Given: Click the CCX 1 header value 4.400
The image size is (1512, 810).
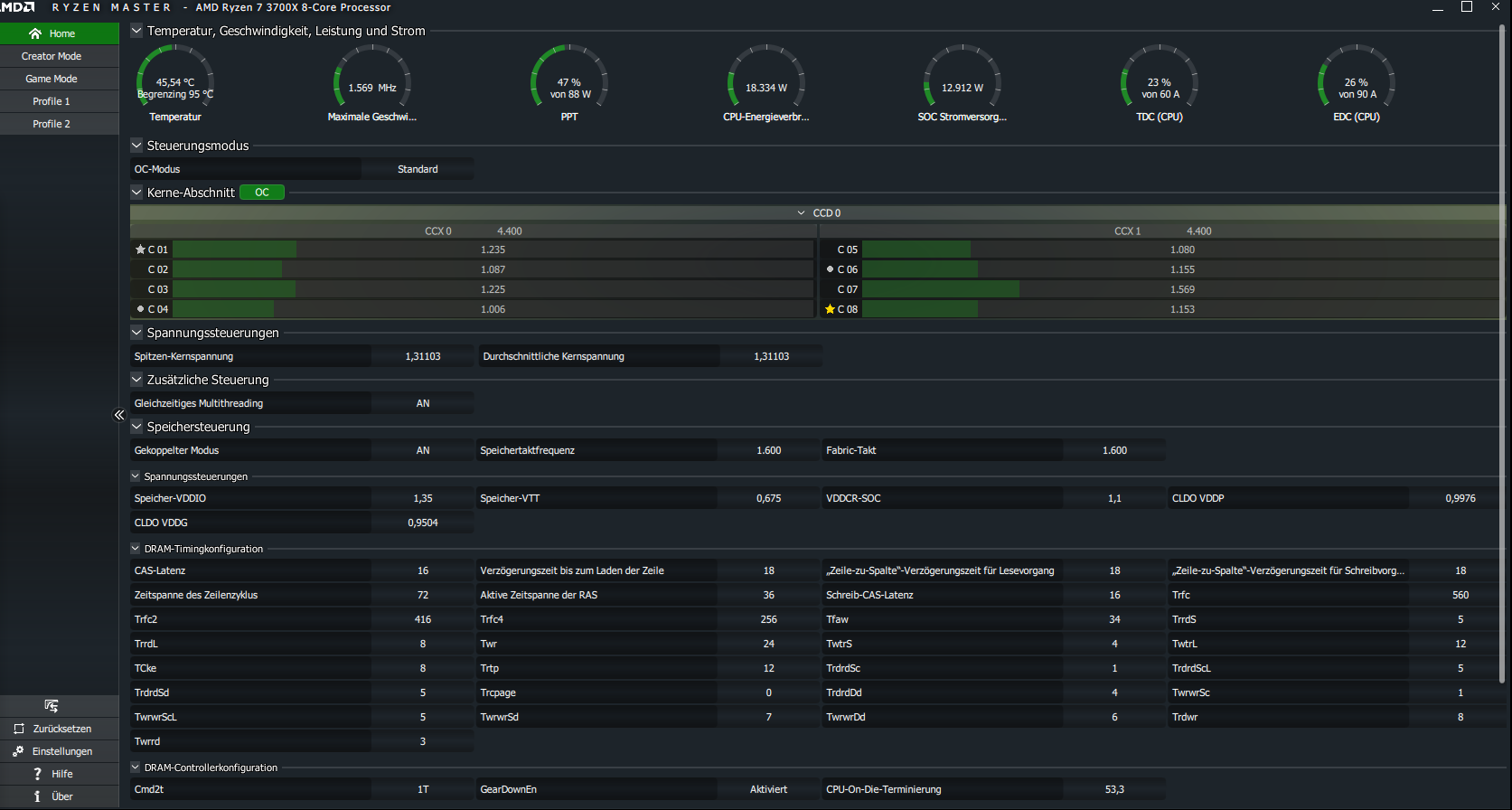Looking at the screenshot, I should pos(1199,231).
